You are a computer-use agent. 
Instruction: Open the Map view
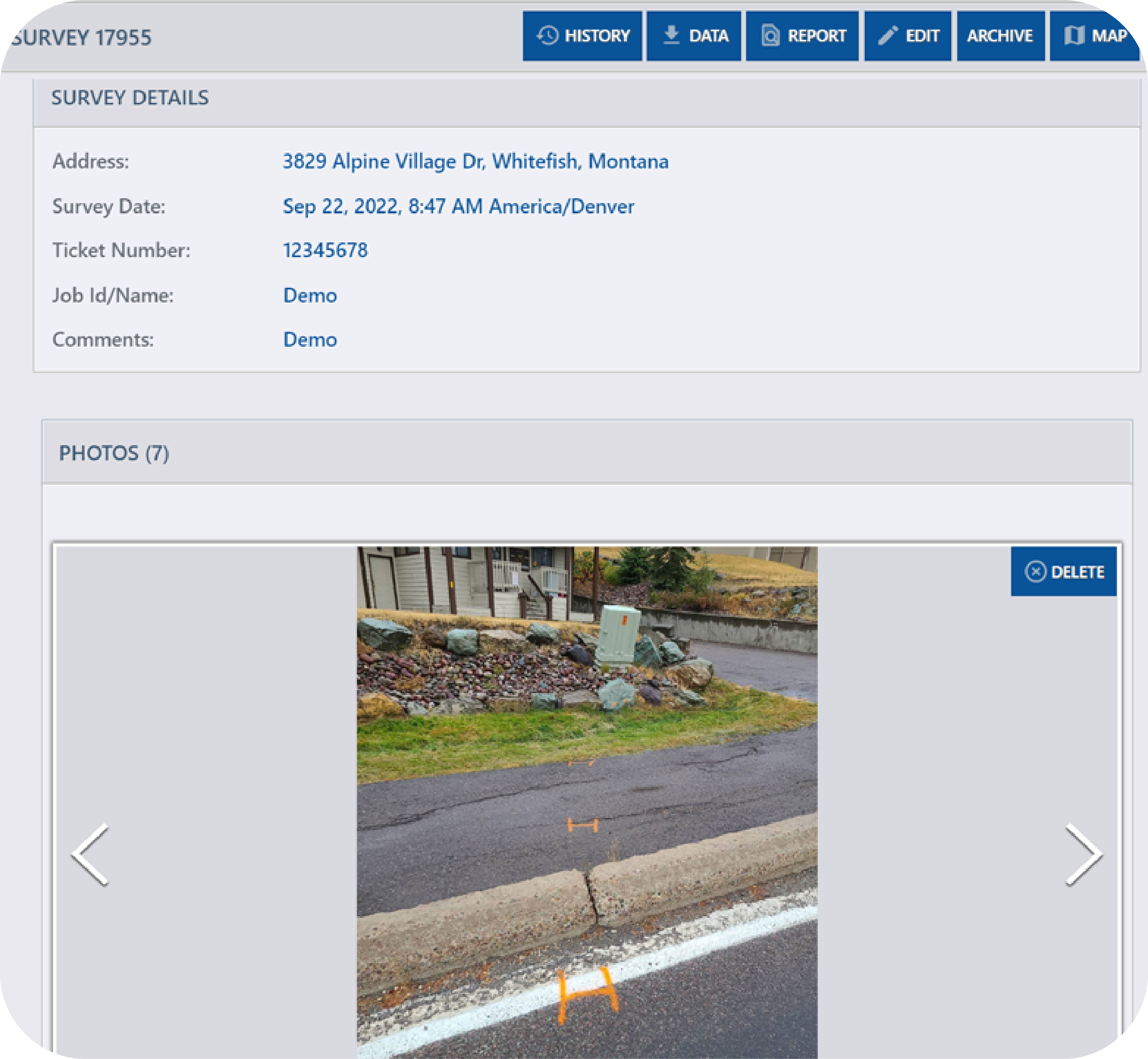pyautogui.click(x=1095, y=36)
